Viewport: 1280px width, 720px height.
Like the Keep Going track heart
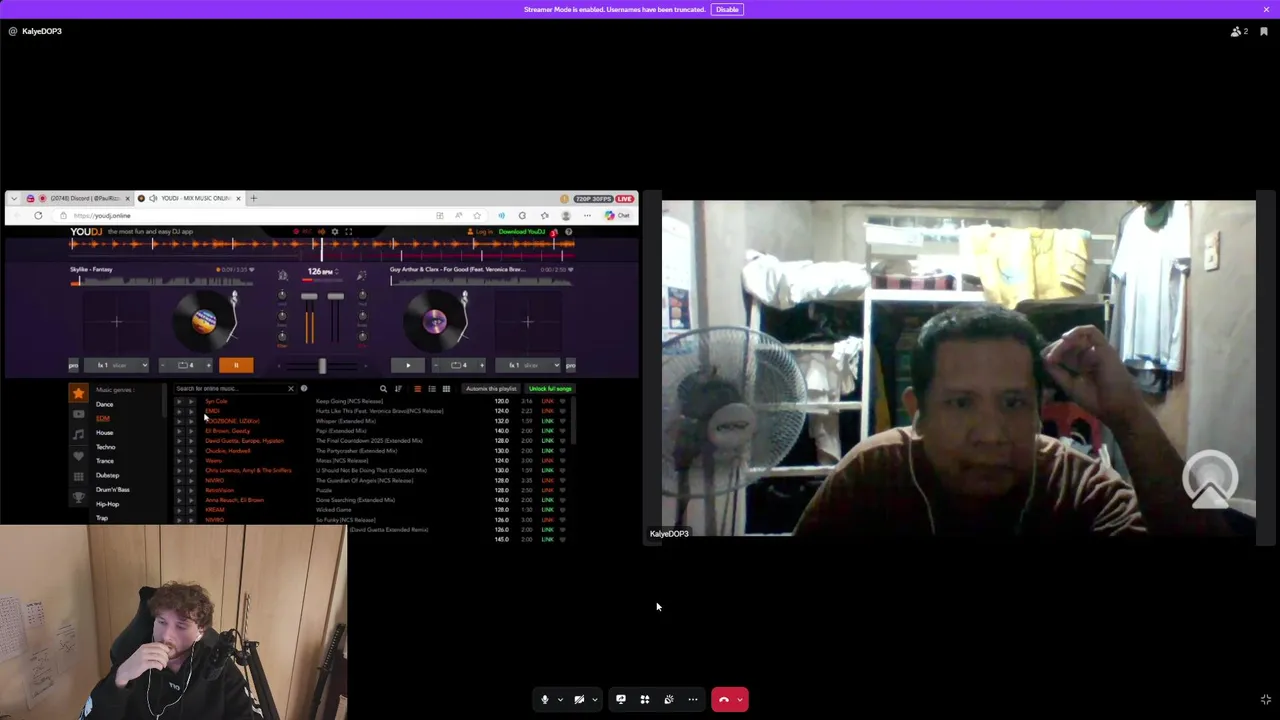pyautogui.click(x=563, y=401)
